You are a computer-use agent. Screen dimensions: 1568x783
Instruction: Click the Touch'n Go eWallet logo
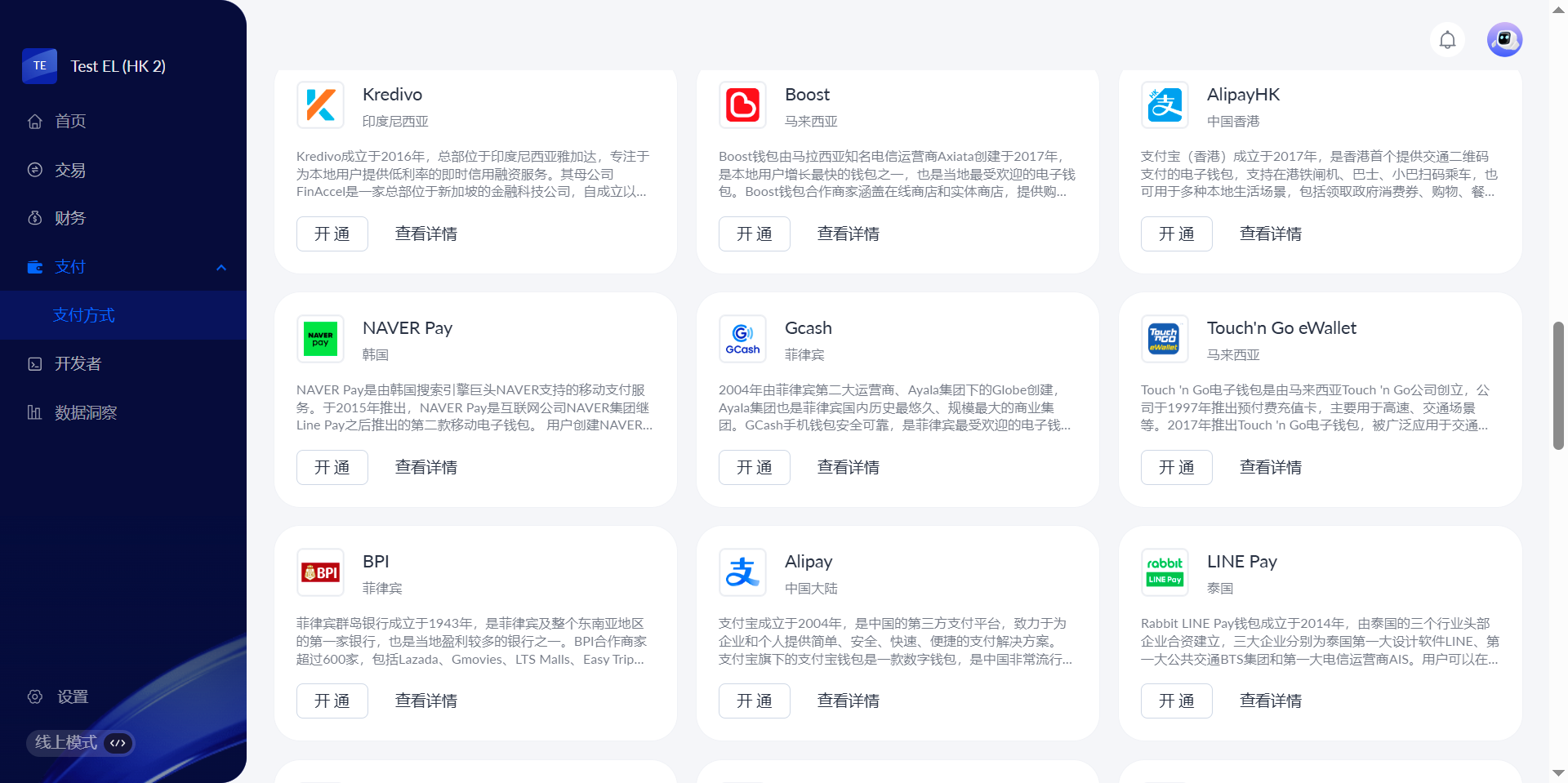point(1165,339)
